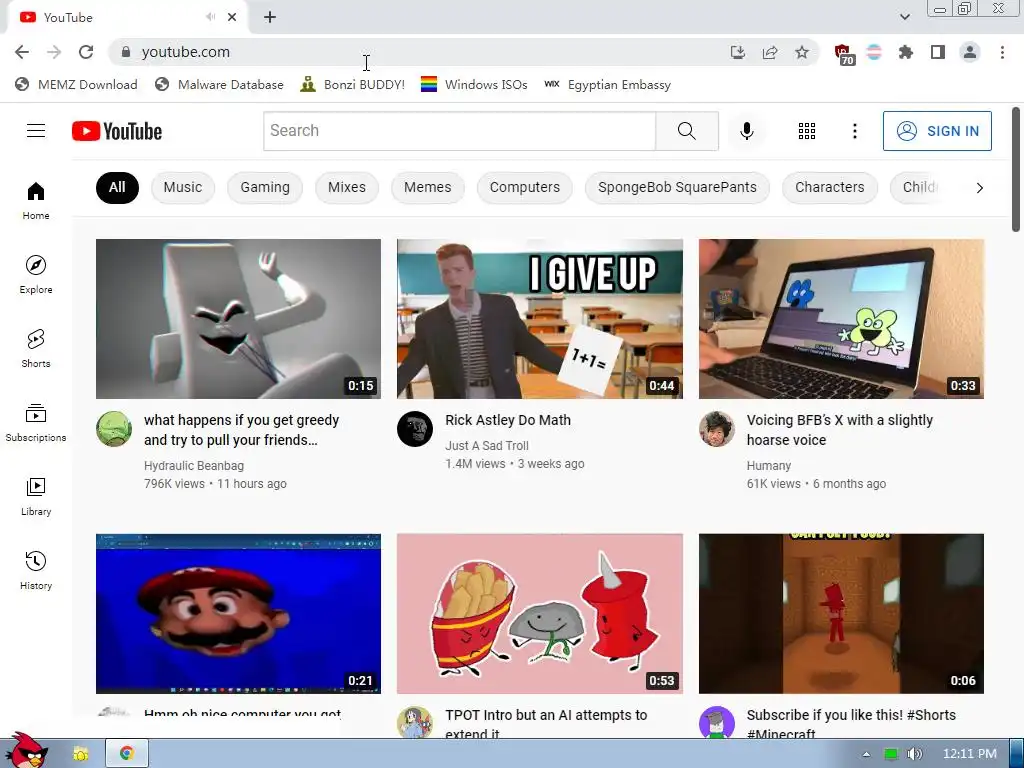Open Subscriptions in the sidebar

(x=36, y=423)
